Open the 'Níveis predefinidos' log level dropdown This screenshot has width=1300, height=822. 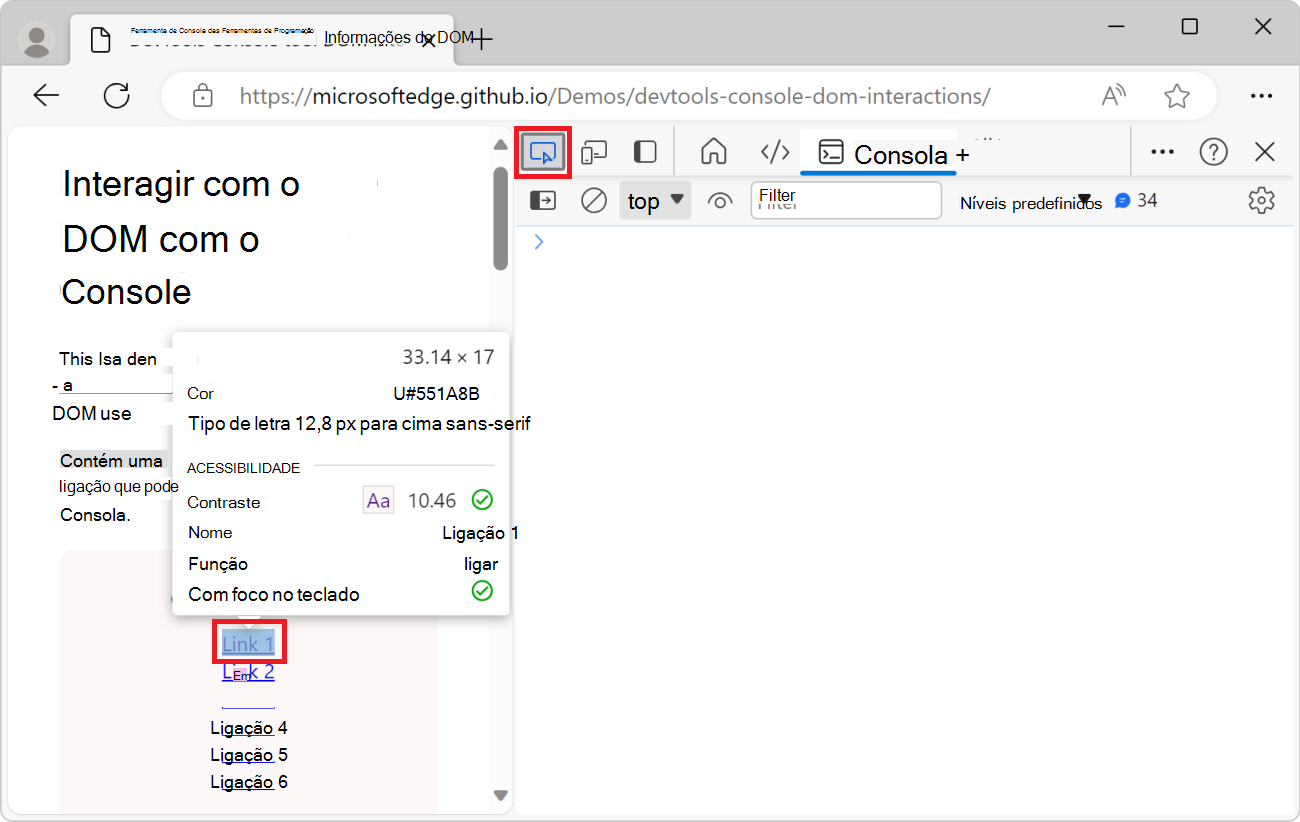[x=1031, y=201]
